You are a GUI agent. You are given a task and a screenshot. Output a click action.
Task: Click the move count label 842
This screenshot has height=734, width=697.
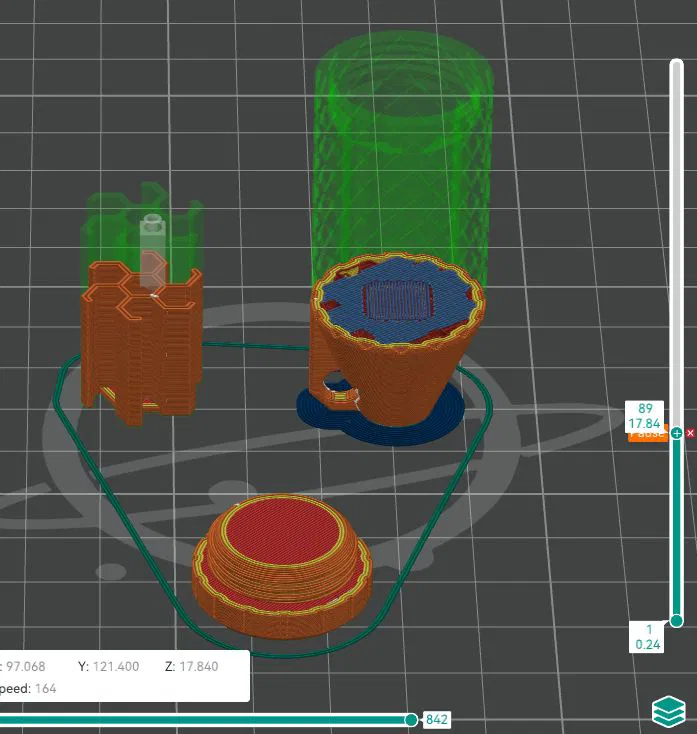point(436,719)
